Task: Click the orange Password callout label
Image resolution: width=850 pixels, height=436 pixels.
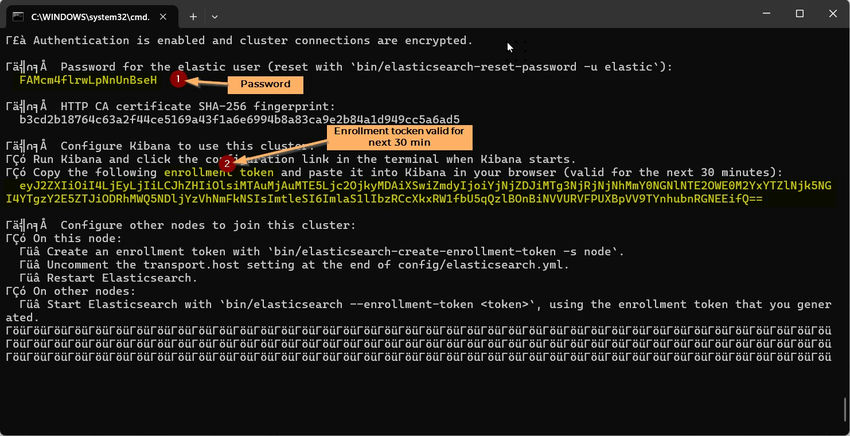Action: [x=265, y=84]
